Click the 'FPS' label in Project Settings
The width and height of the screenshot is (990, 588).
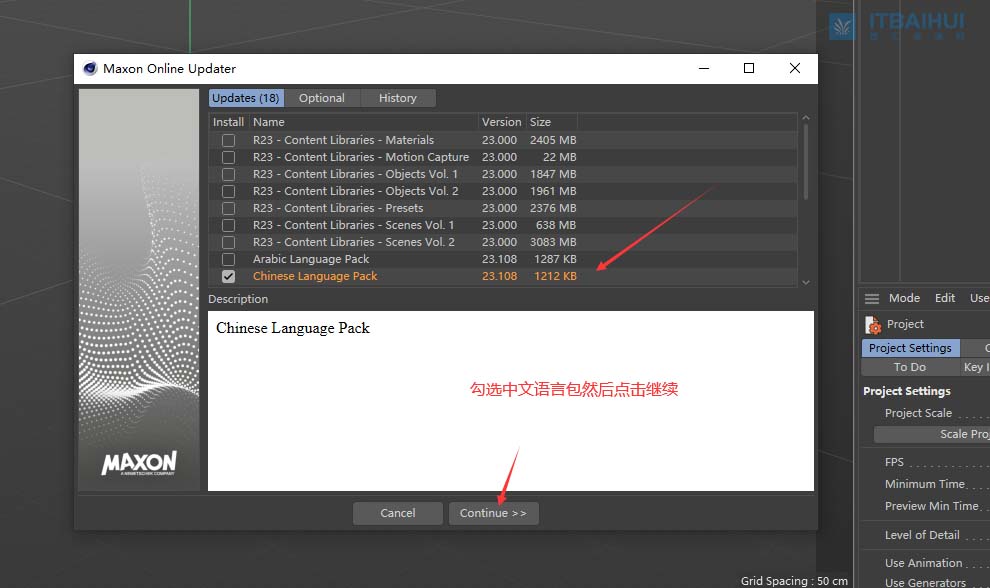click(x=894, y=462)
